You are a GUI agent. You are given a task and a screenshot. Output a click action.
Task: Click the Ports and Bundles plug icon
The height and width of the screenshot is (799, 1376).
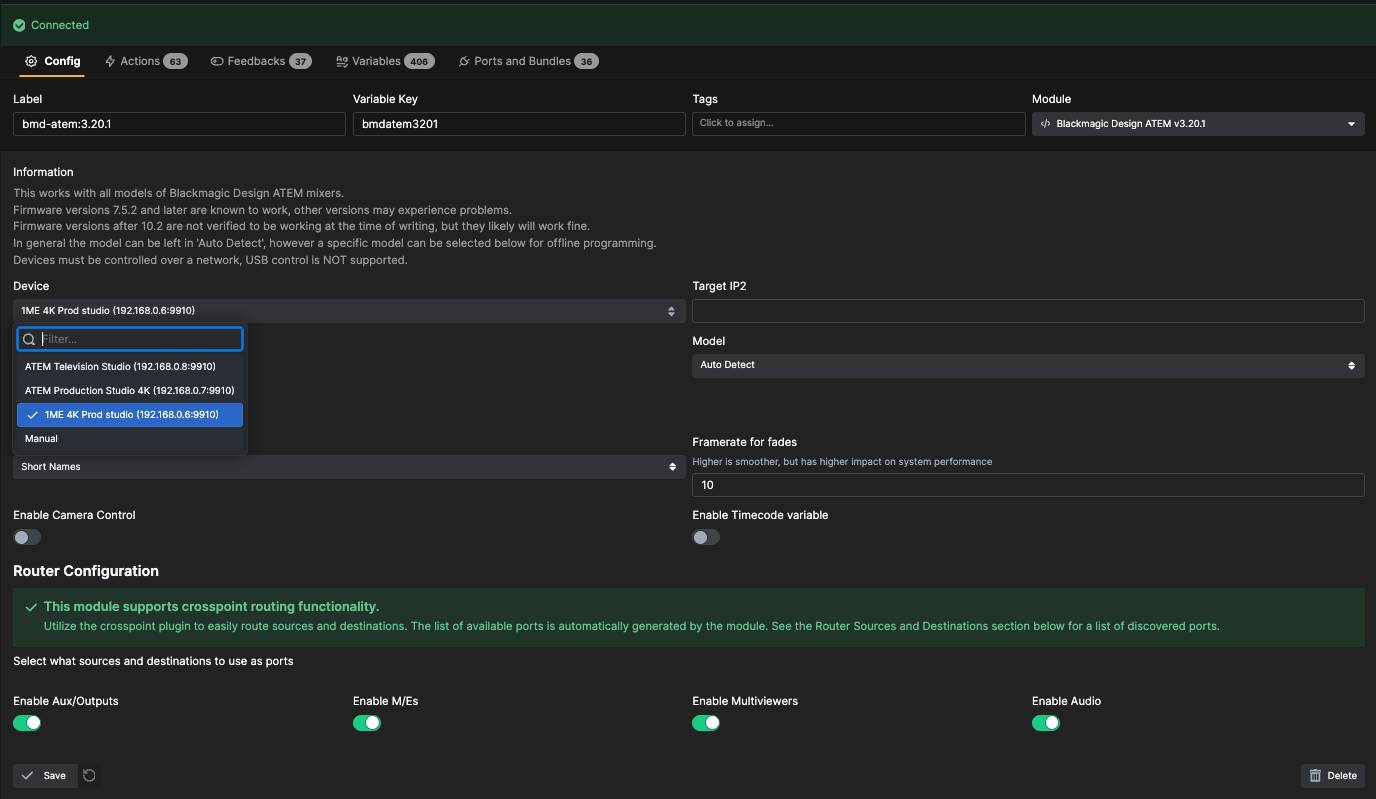(x=464, y=61)
